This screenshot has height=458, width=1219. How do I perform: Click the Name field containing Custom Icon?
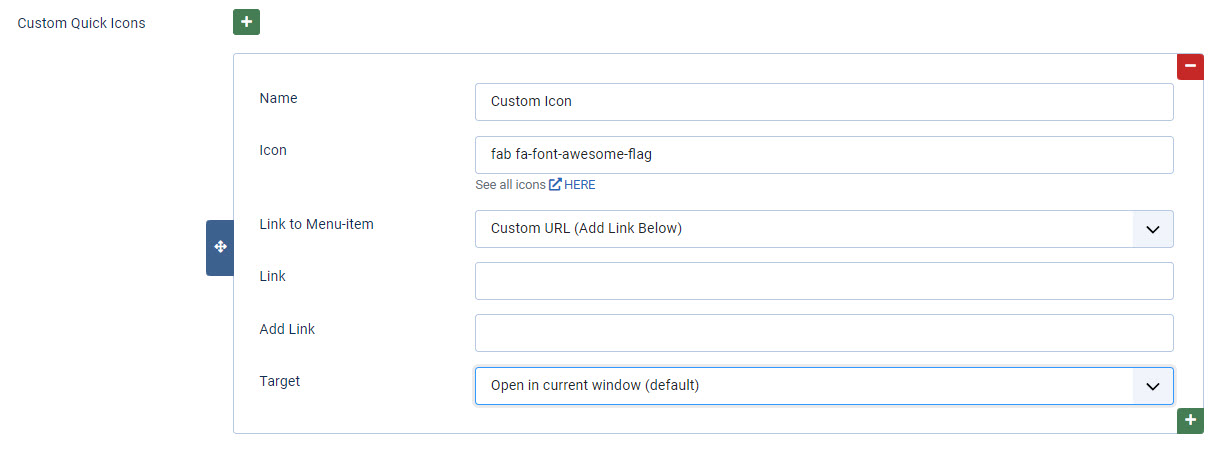[823, 101]
